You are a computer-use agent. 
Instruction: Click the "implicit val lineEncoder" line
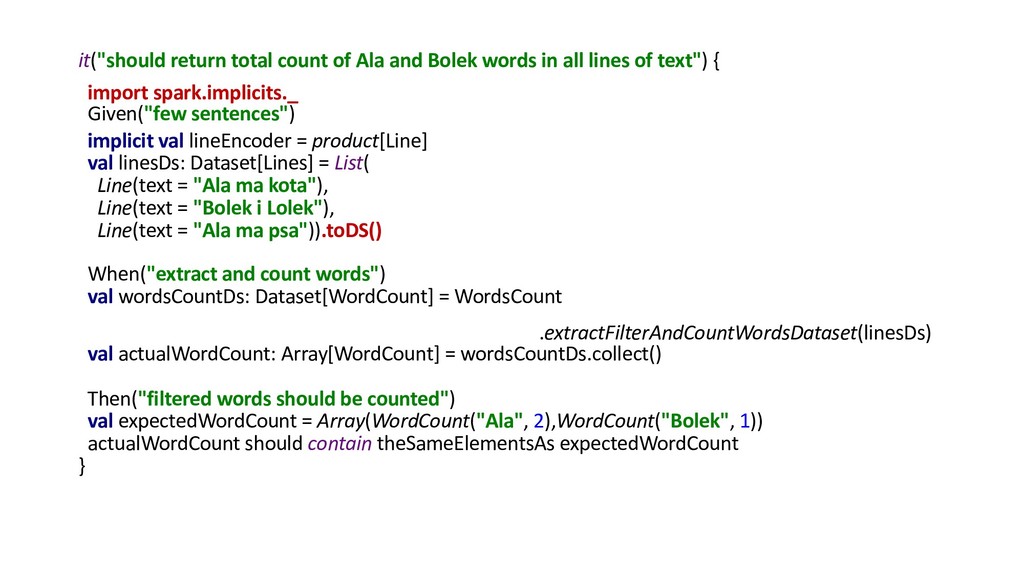(257, 141)
